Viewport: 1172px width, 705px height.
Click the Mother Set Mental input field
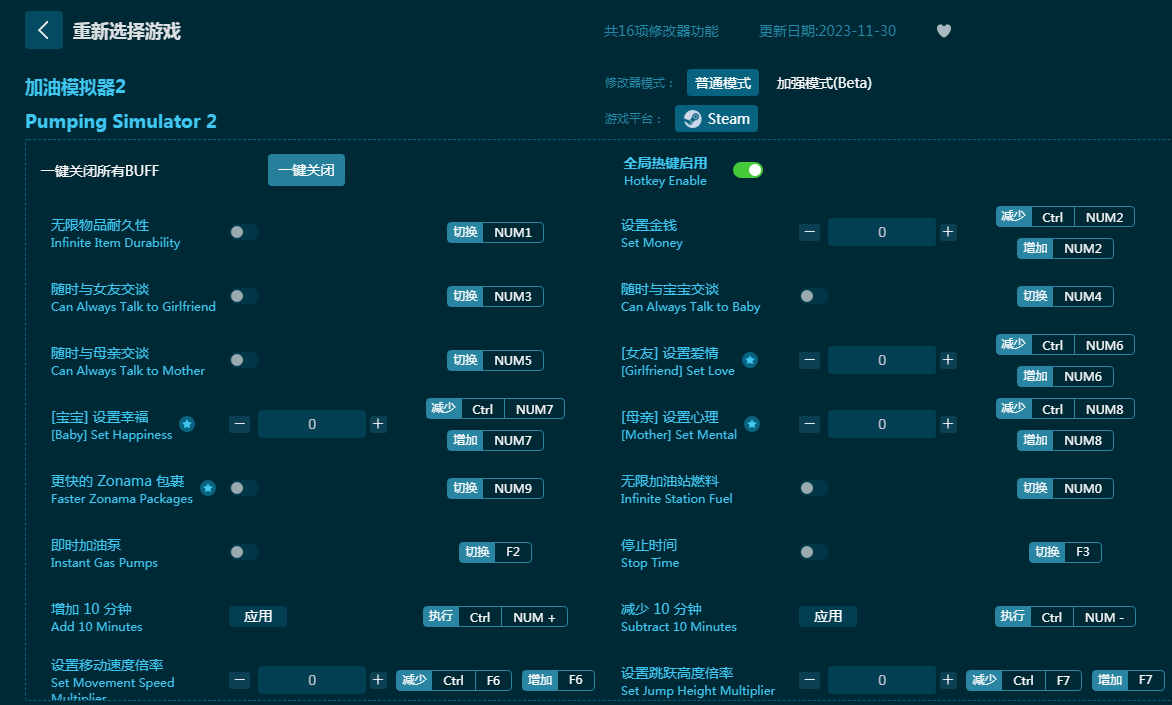point(882,425)
